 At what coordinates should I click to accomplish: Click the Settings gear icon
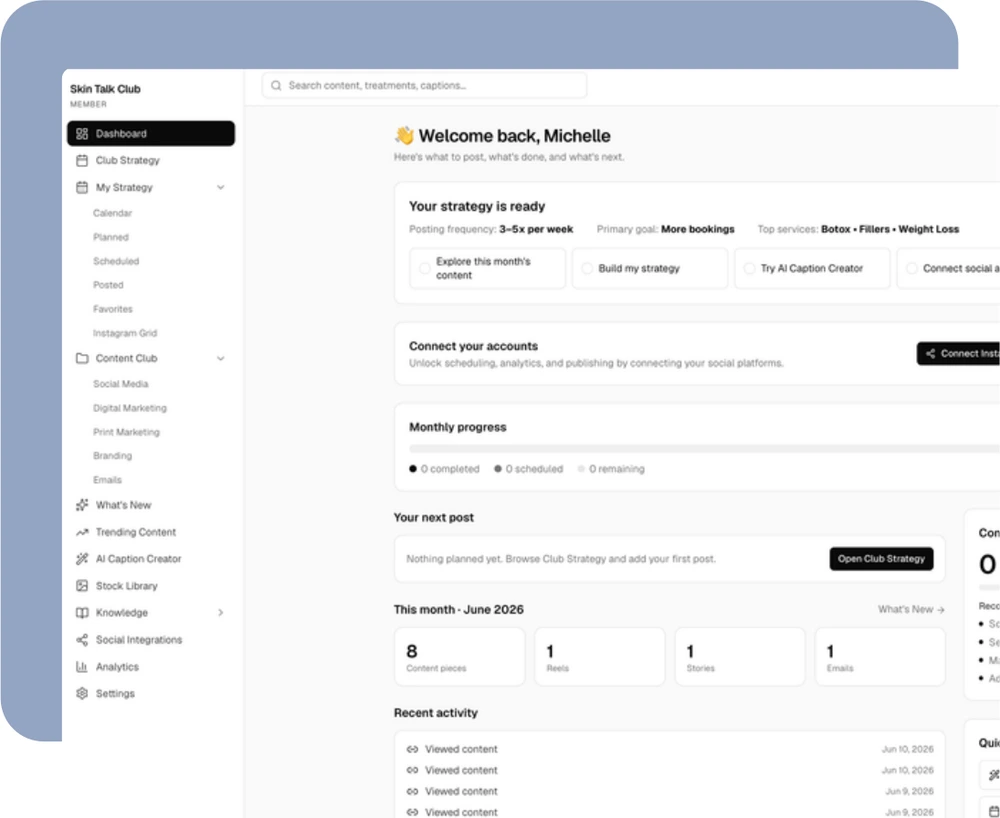pyautogui.click(x=82, y=693)
